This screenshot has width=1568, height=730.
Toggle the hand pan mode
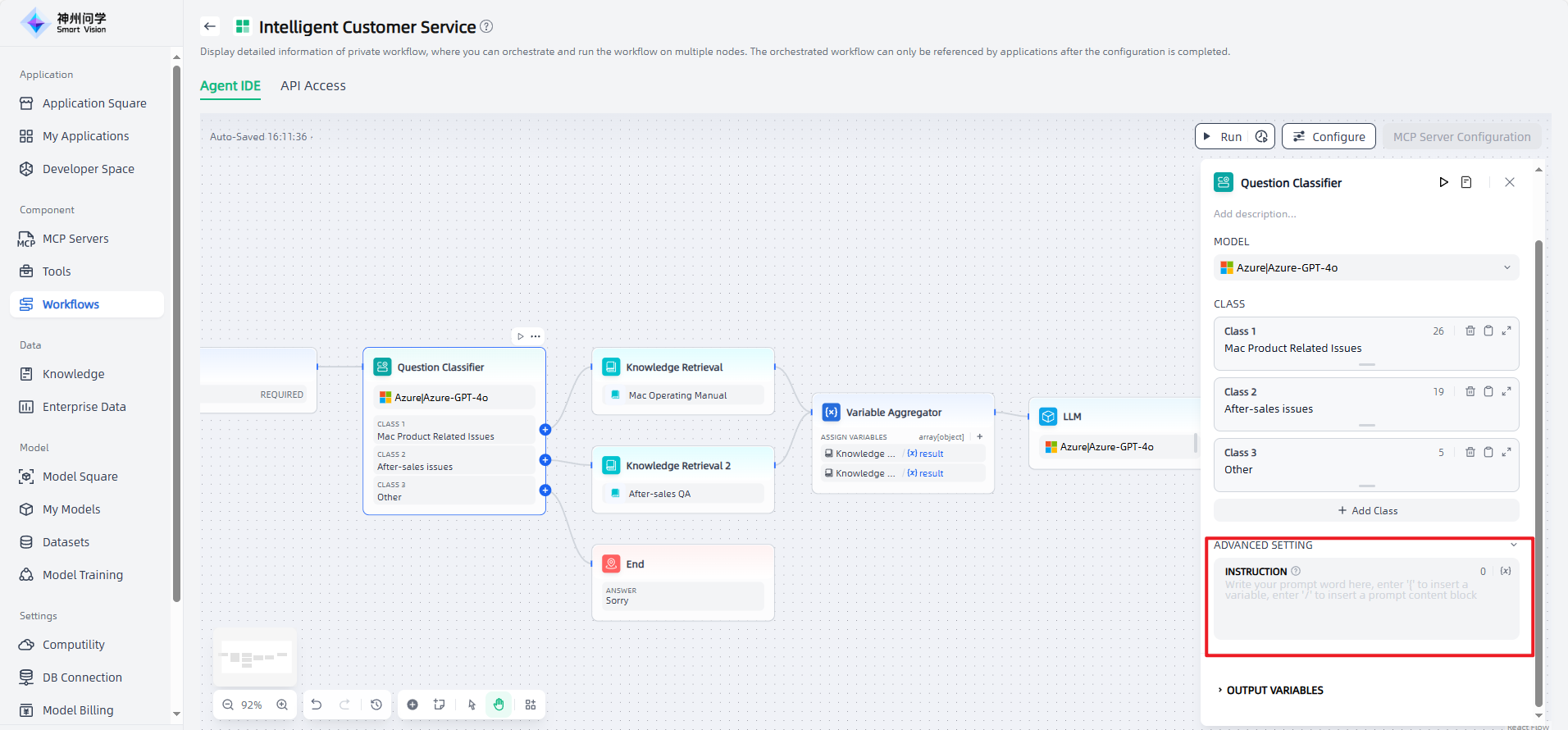pyautogui.click(x=499, y=705)
